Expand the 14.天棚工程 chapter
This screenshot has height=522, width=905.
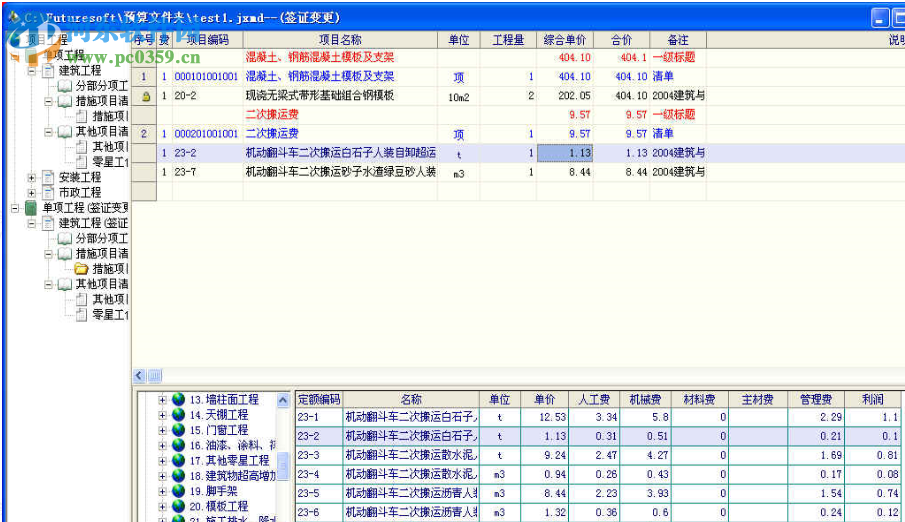pos(162,415)
